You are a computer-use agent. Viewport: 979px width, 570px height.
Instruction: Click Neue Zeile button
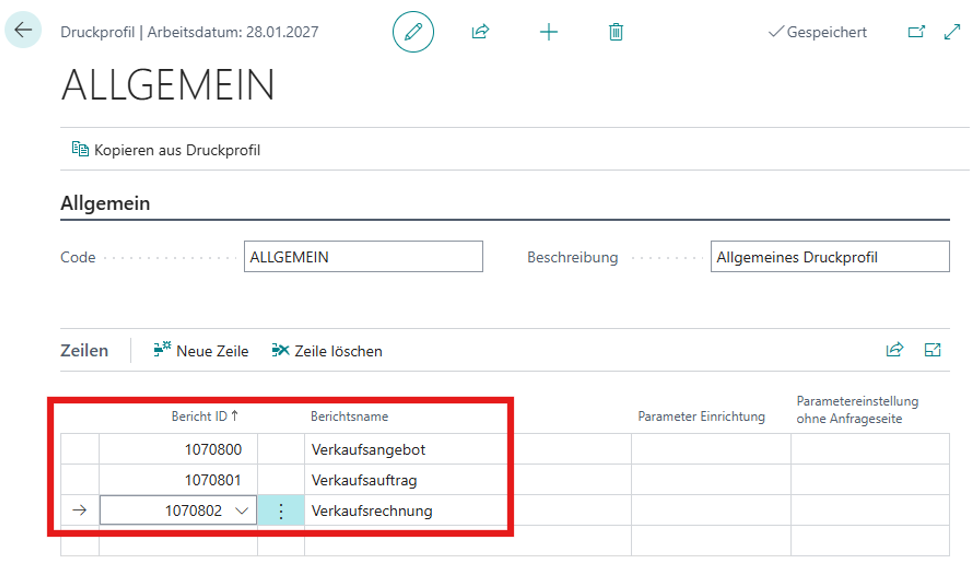coord(201,351)
